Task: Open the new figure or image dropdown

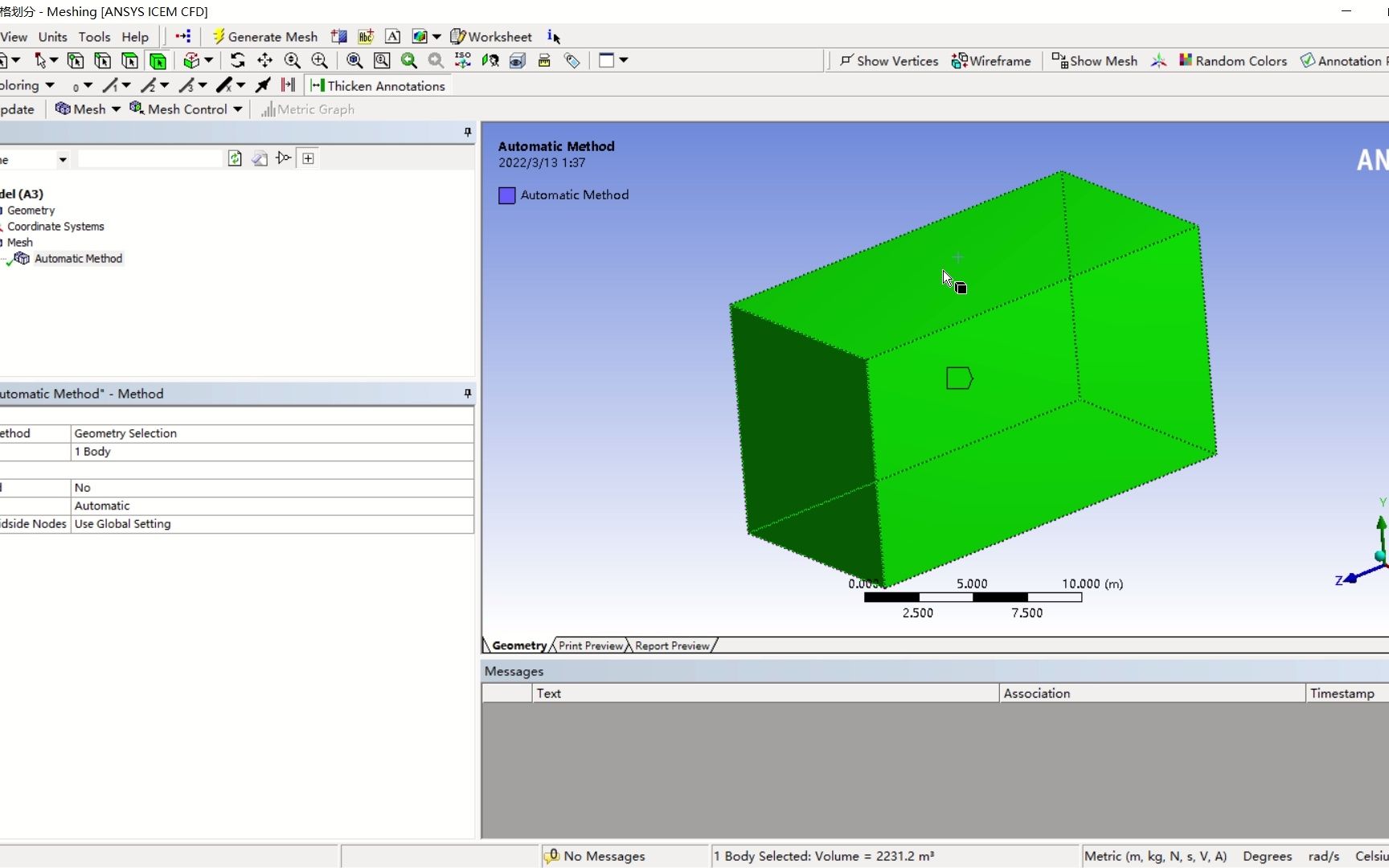Action: pos(426,36)
